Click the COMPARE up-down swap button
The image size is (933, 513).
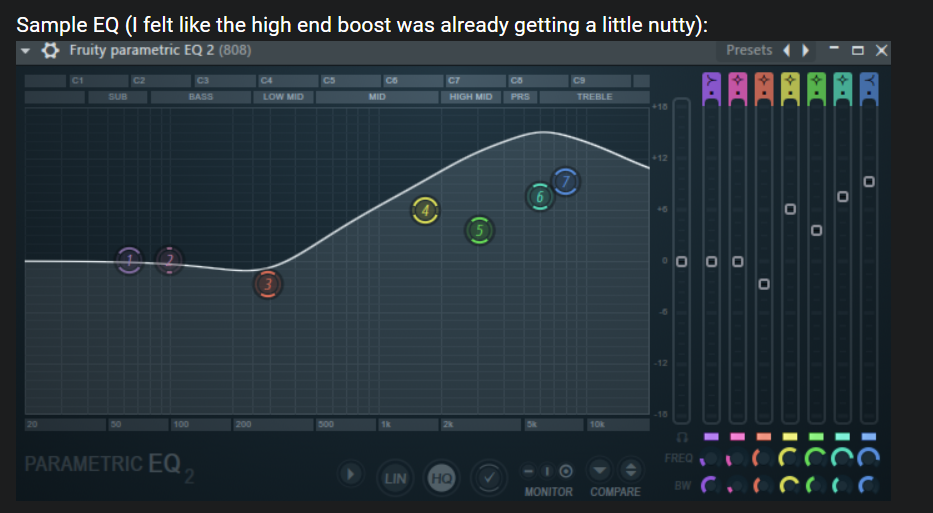point(630,470)
